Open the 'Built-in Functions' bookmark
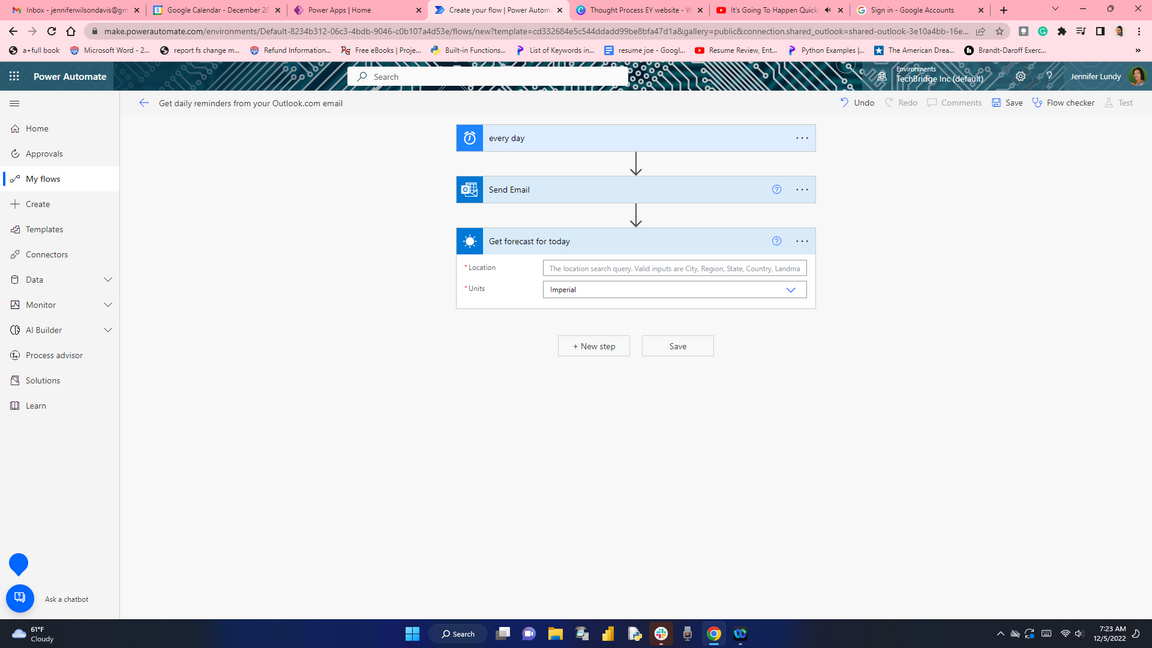 467,51
